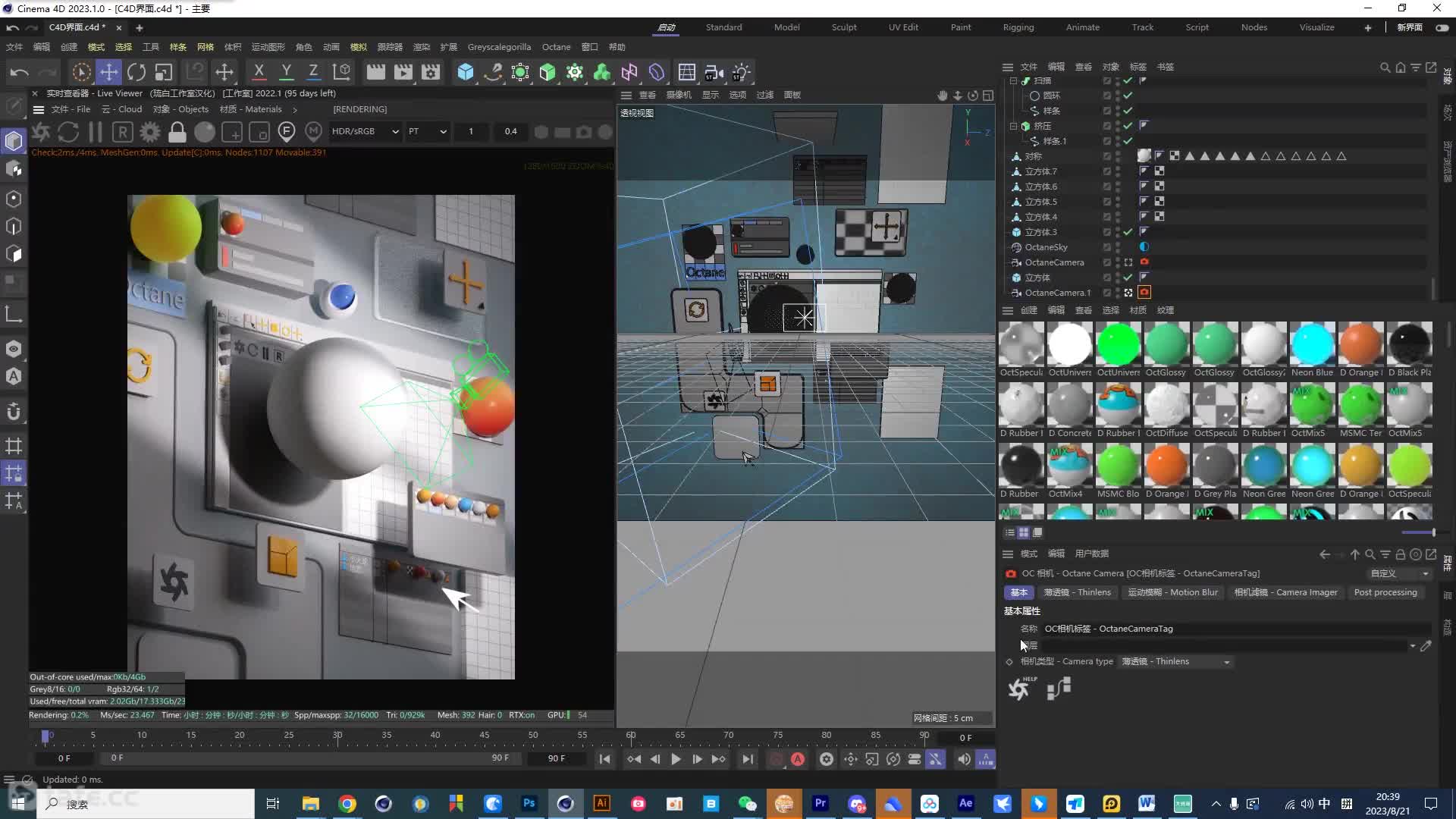Image resolution: width=1456 pixels, height=819 pixels.
Task: Select the Neon Blue material swatch
Action: 1313,344
